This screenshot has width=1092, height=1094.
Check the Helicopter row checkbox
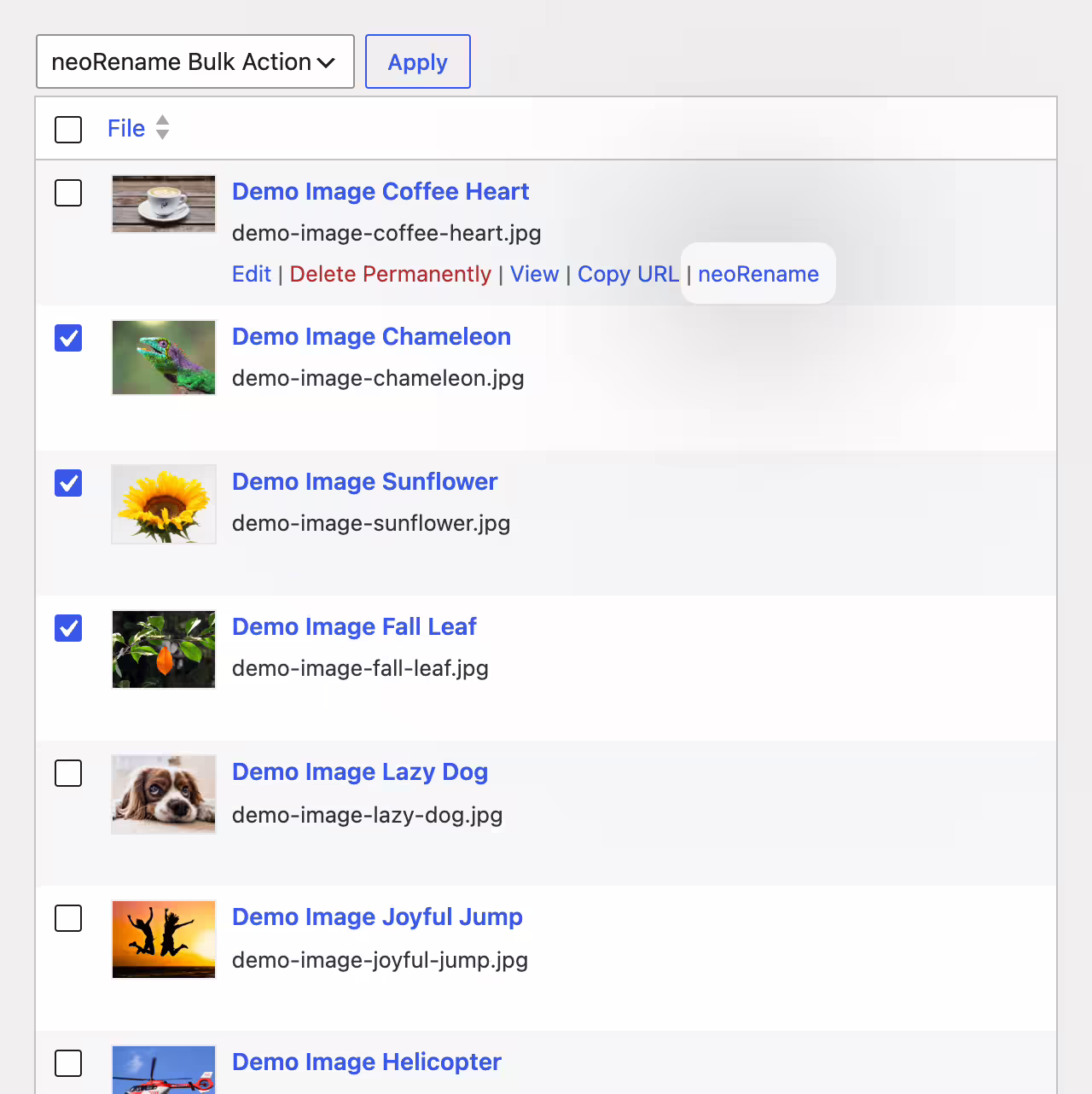click(68, 1063)
